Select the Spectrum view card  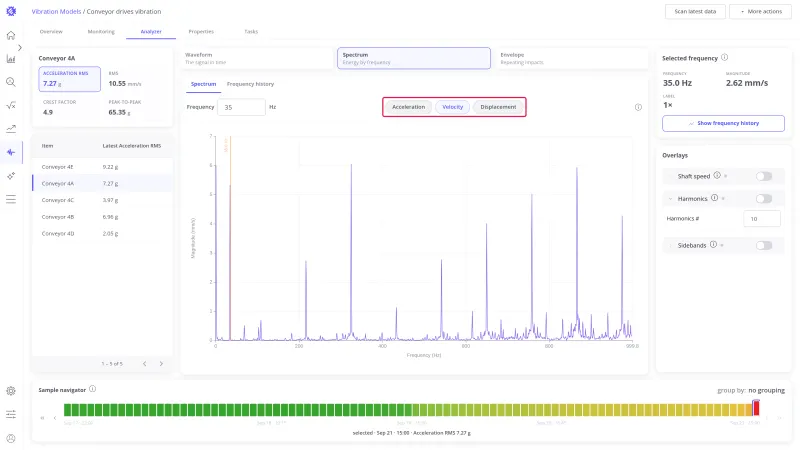pyautogui.click(x=414, y=58)
